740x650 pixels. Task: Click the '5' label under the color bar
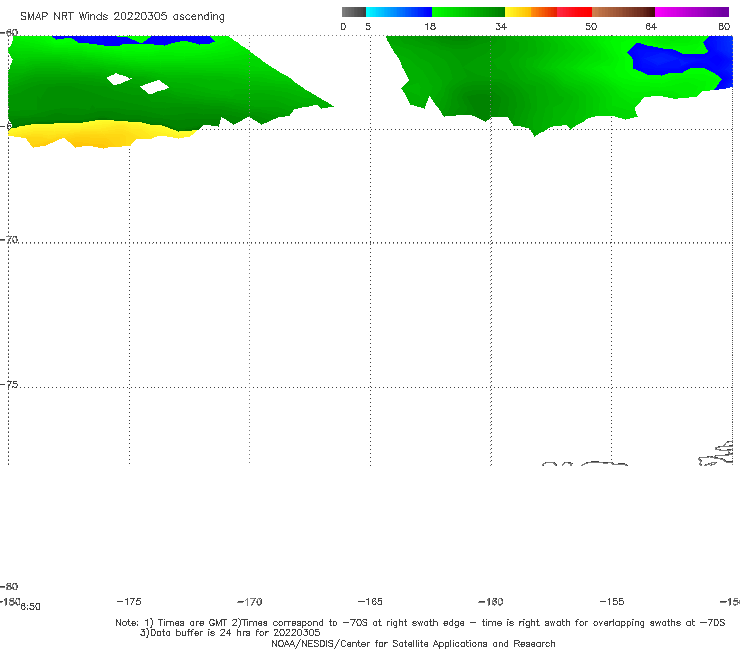point(368,27)
